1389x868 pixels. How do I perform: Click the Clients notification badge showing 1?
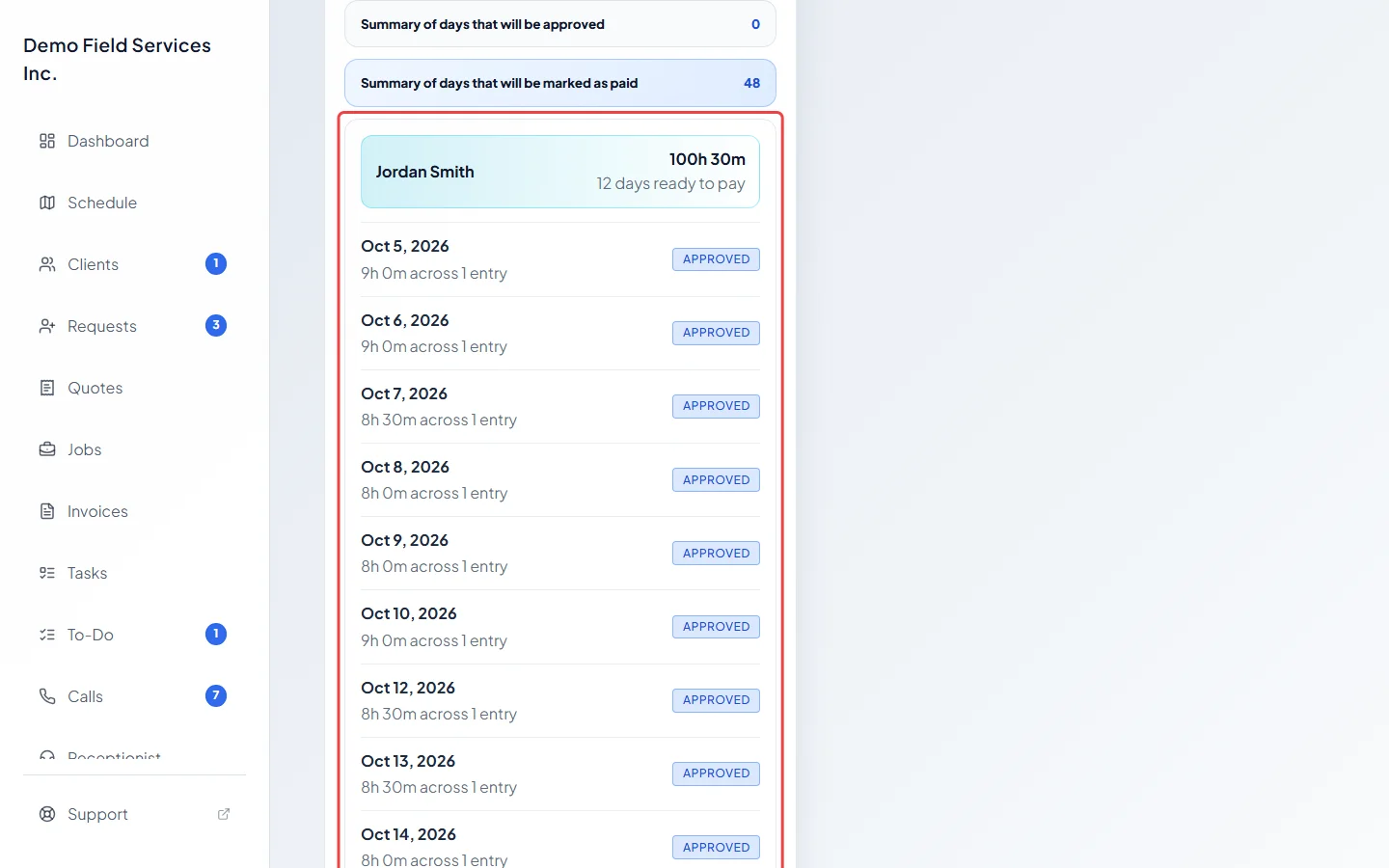point(216,263)
